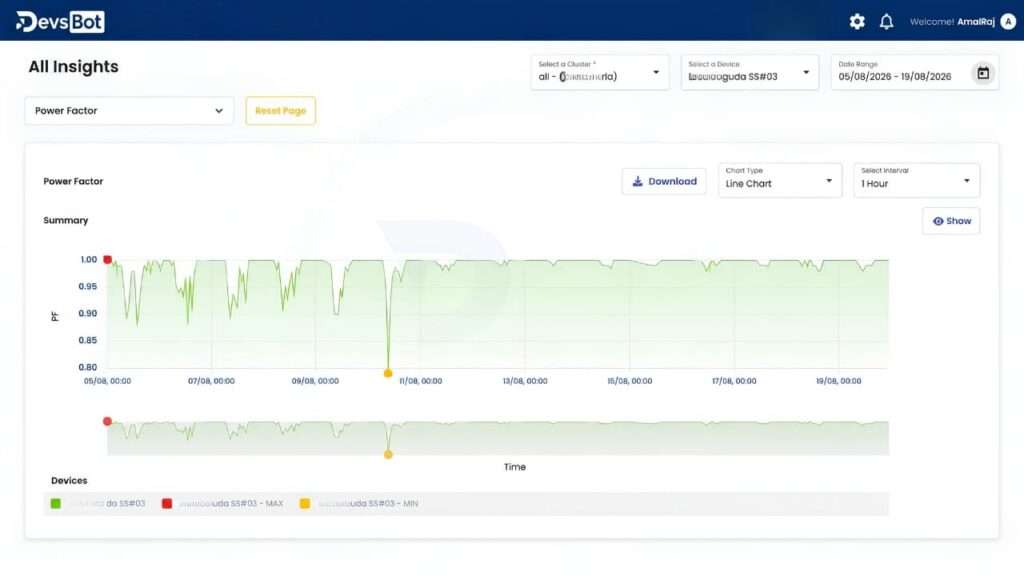Click the 'Time' axis title
Image resolution: width=1024 pixels, height=576 pixels.
[x=515, y=467]
